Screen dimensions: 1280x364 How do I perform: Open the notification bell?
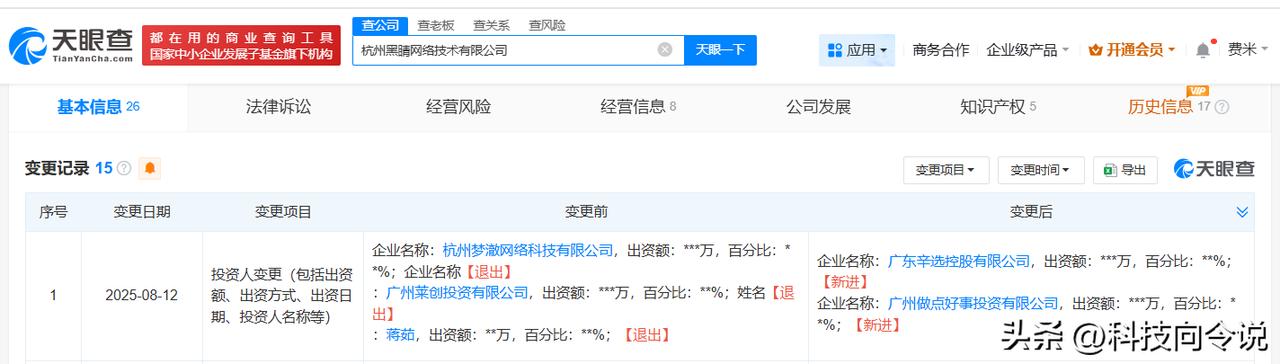1203,49
